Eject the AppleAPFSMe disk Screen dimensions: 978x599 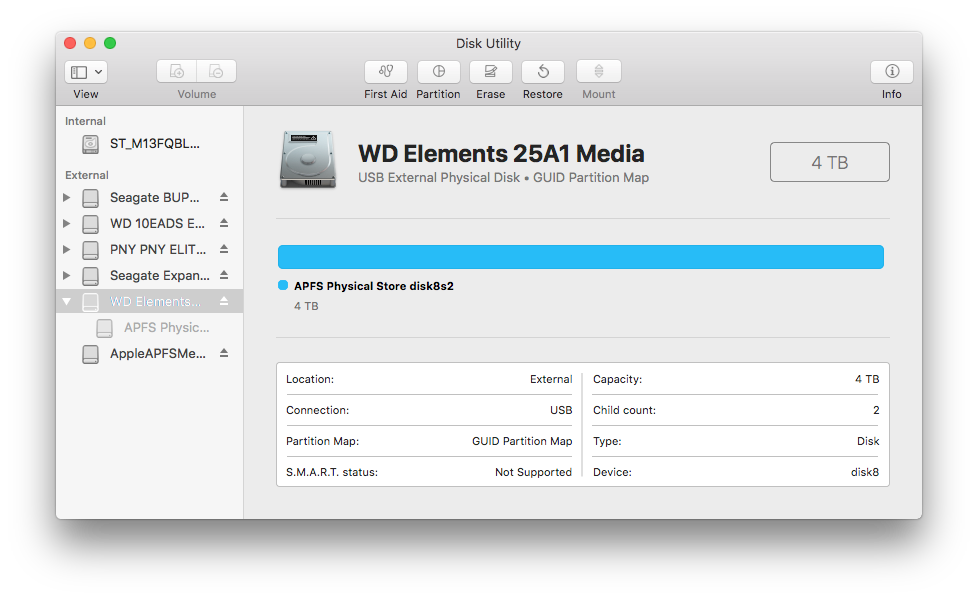coord(224,353)
